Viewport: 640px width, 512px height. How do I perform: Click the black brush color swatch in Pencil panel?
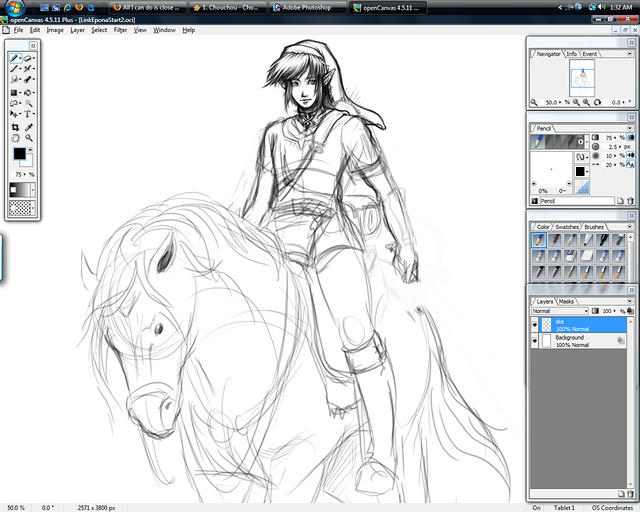coord(580,171)
